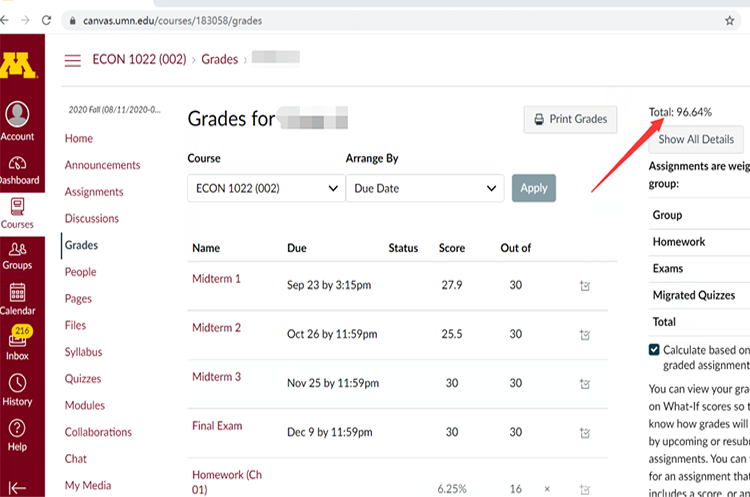The image size is (750, 497).
Task: Open Quizzes in course menu
Action: click(x=83, y=379)
